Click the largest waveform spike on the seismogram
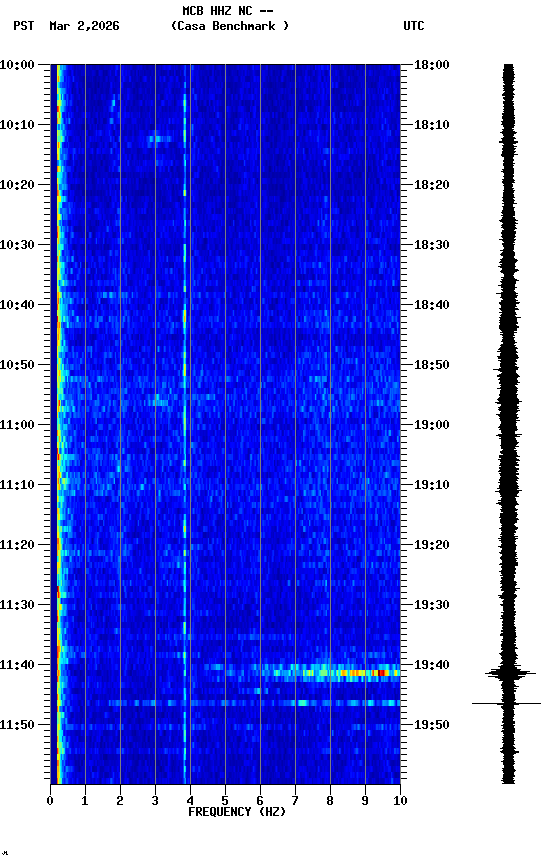Screen dimensions: 552x864 click(x=506, y=704)
